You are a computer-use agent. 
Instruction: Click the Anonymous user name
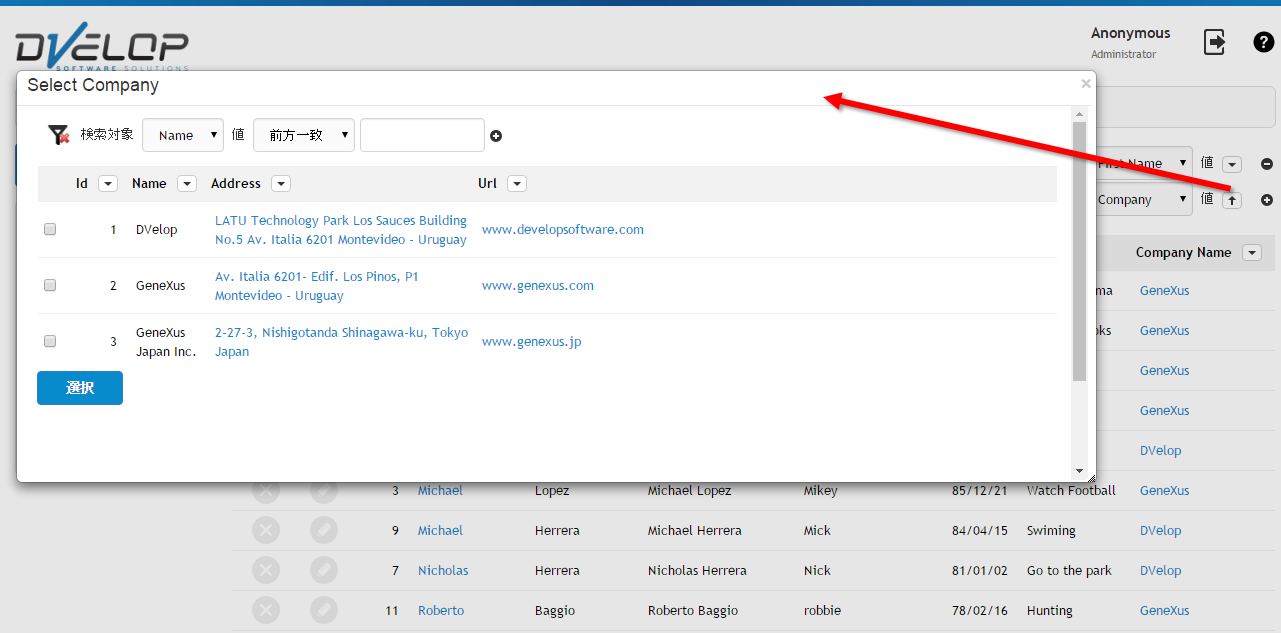click(1130, 34)
